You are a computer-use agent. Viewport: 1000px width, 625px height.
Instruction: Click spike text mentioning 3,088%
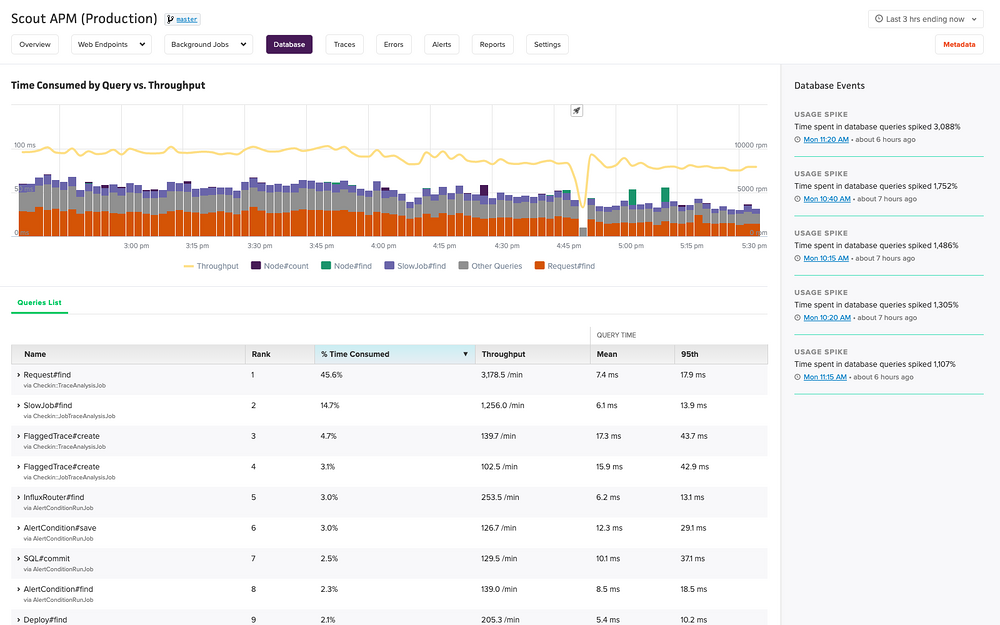877,127
